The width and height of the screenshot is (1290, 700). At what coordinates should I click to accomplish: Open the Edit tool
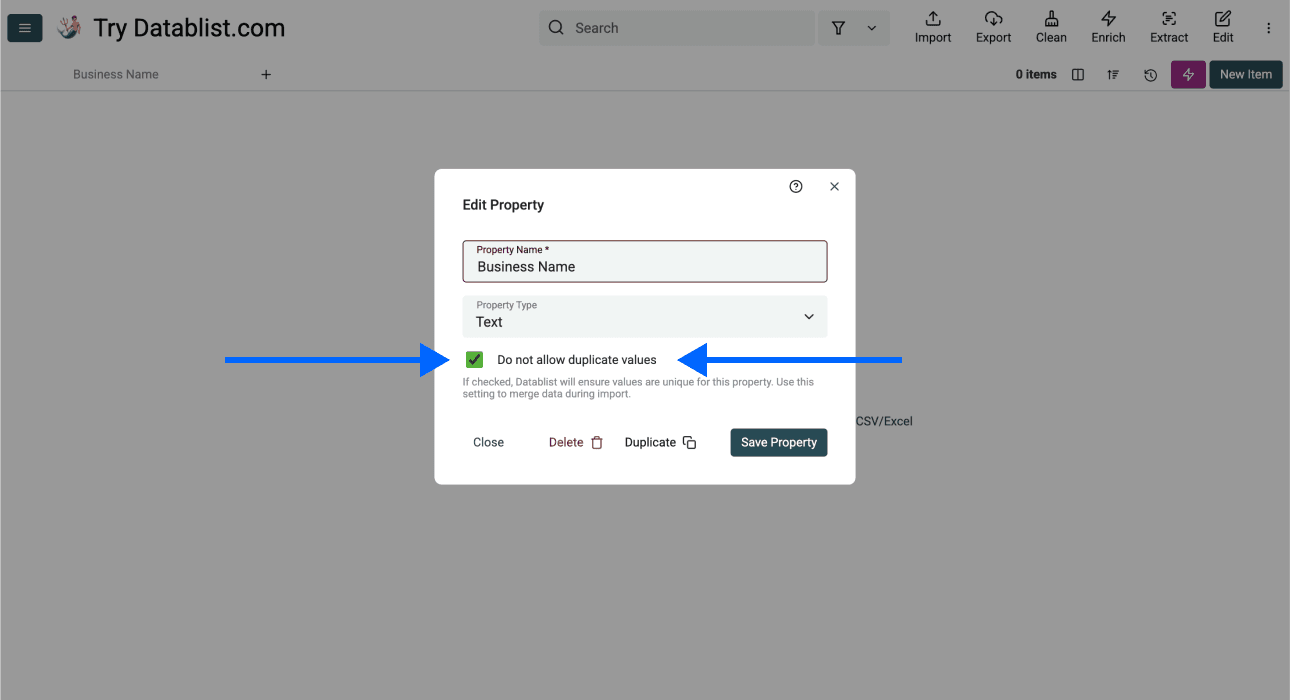click(x=1222, y=27)
